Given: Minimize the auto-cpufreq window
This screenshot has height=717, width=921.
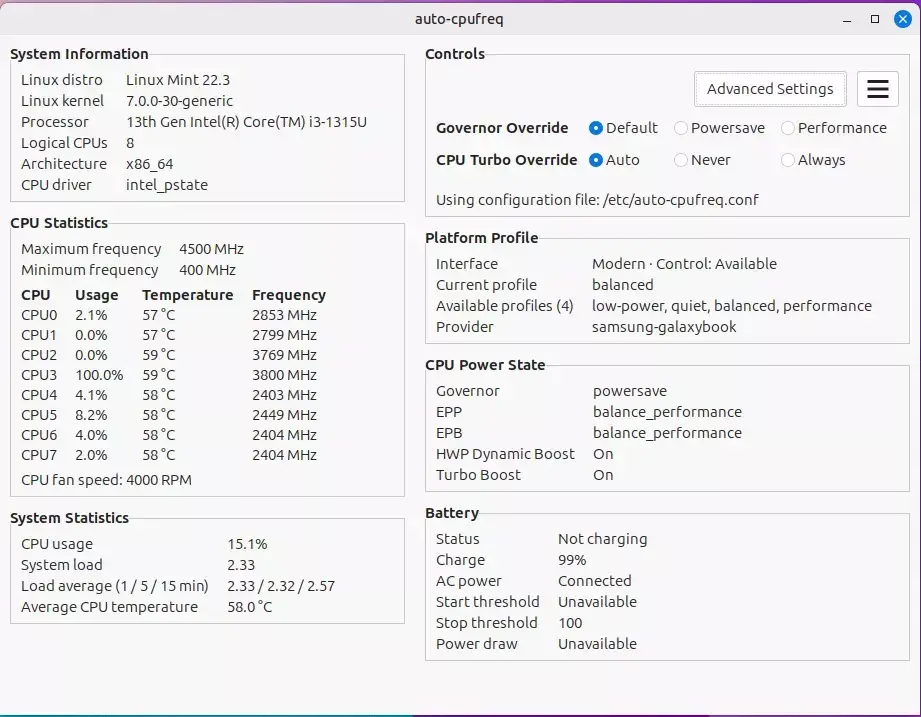Looking at the screenshot, I should (x=847, y=19).
